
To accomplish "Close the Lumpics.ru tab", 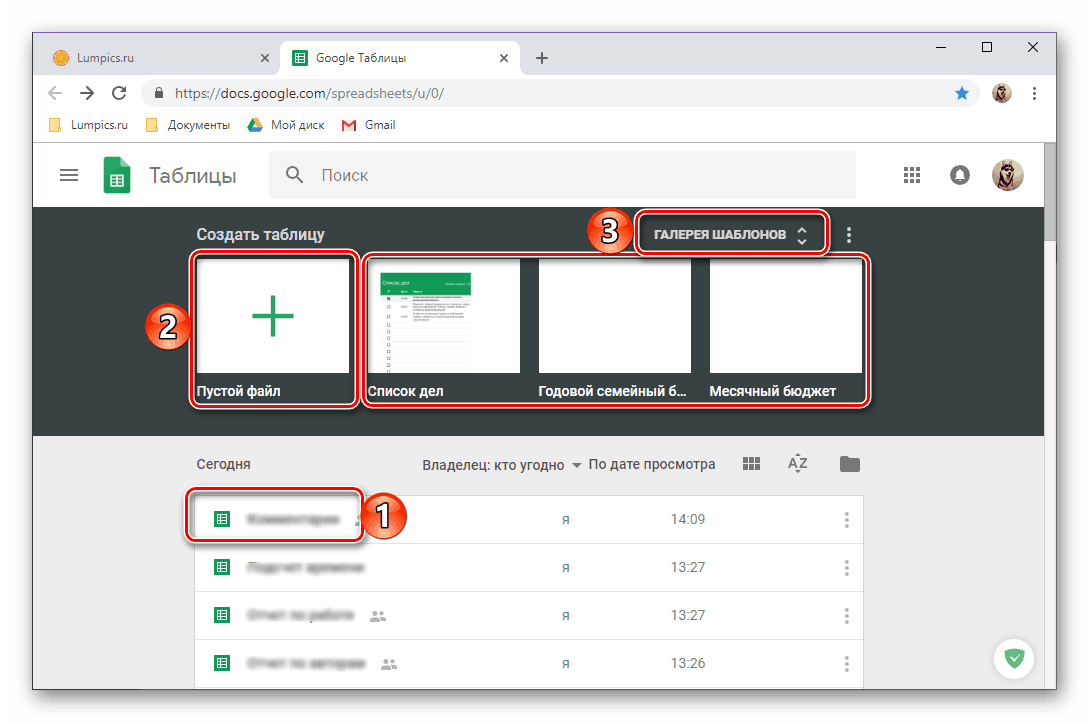I will click(x=265, y=58).
